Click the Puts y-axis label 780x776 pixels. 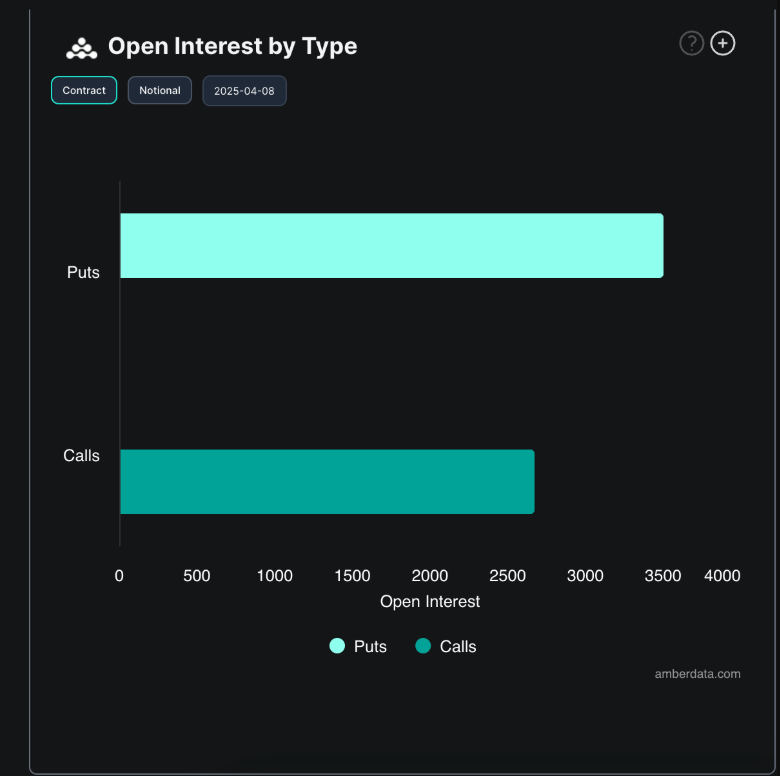click(83, 272)
